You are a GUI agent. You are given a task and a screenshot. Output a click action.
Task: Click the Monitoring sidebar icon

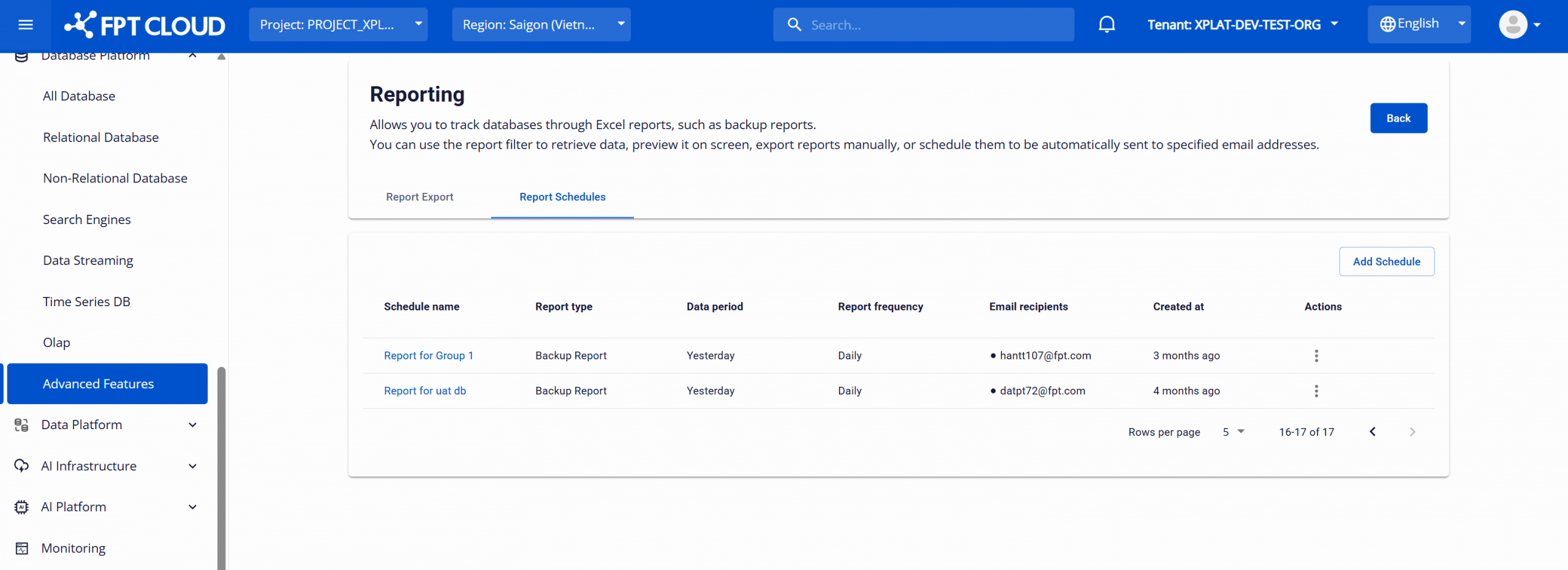pyautogui.click(x=22, y=548)
